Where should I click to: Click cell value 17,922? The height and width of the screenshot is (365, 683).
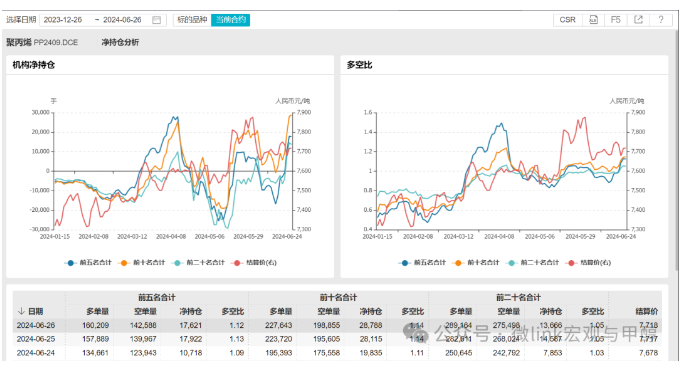point(191,339)
